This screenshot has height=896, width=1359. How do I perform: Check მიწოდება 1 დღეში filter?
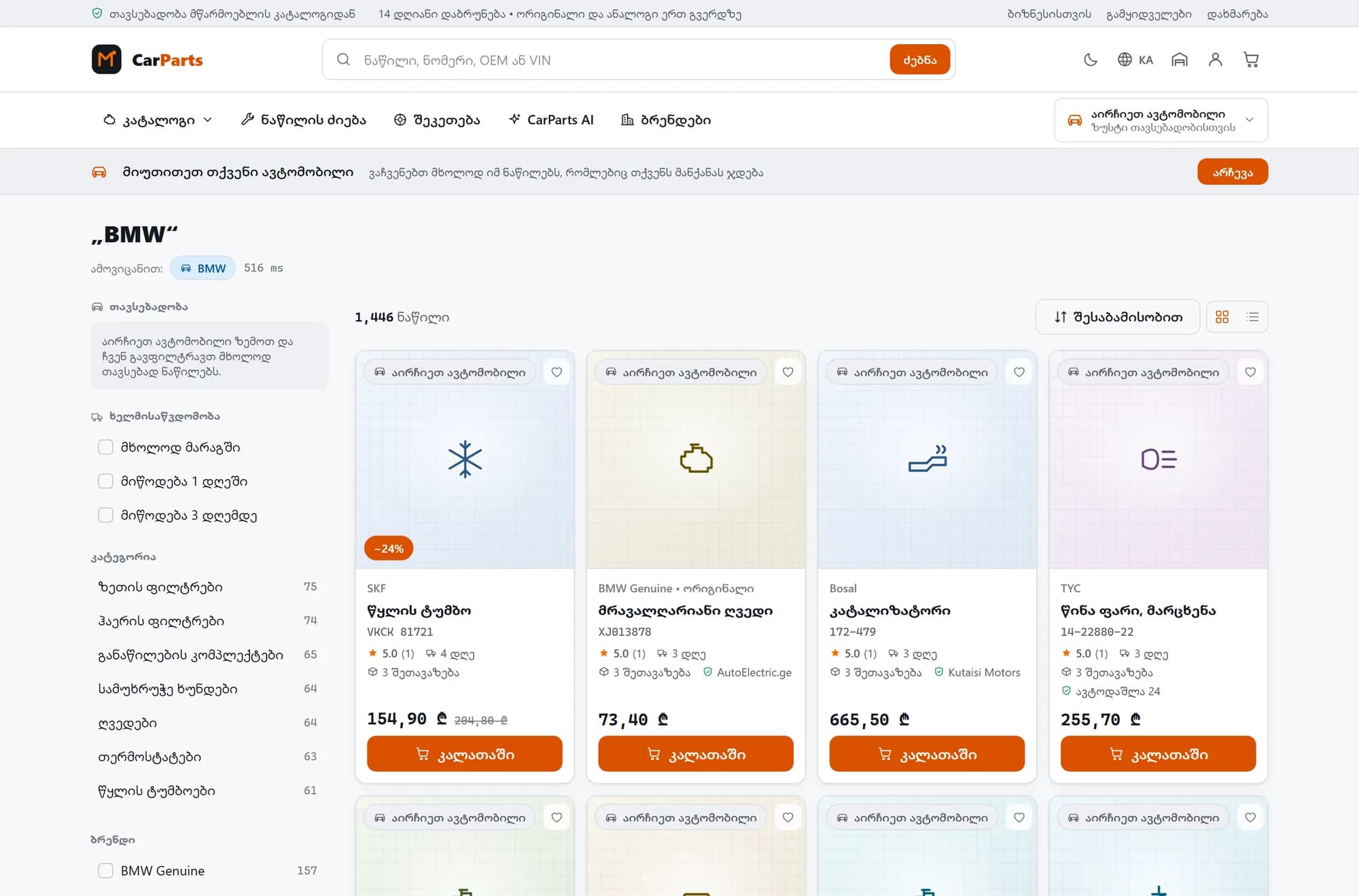coord(105,481)
